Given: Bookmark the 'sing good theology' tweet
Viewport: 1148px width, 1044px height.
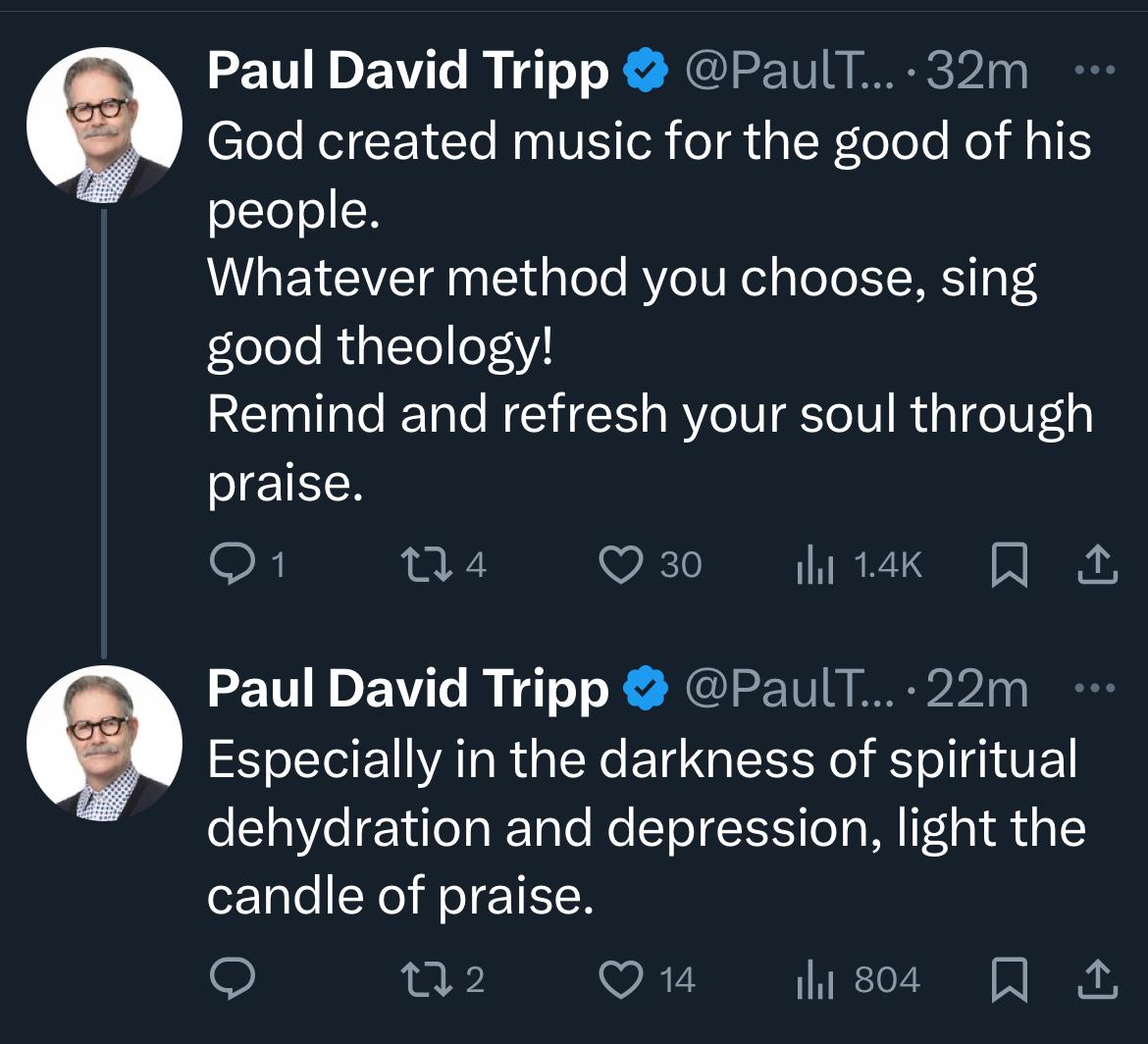Looking at the screenshot, I should point(1008,563).
